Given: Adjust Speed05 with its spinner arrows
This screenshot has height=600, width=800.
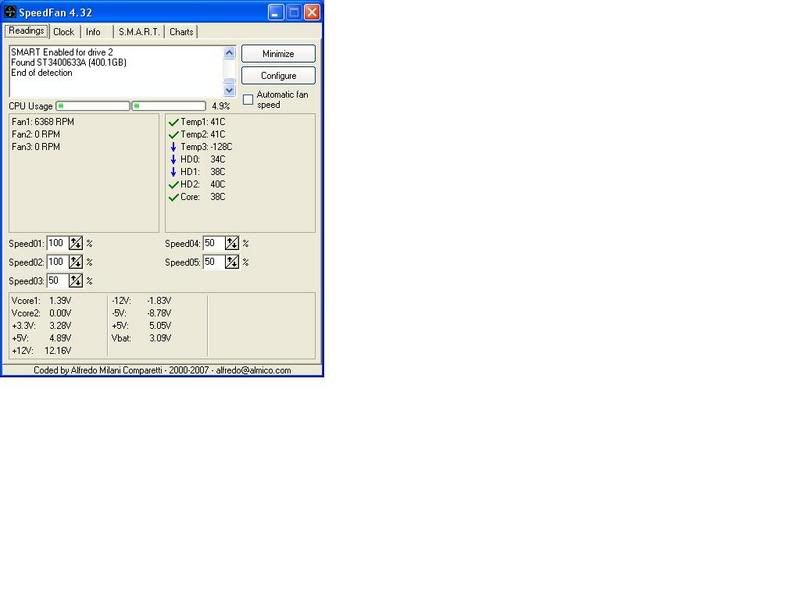Looking at the screenshot, I should tap(232, 262).
